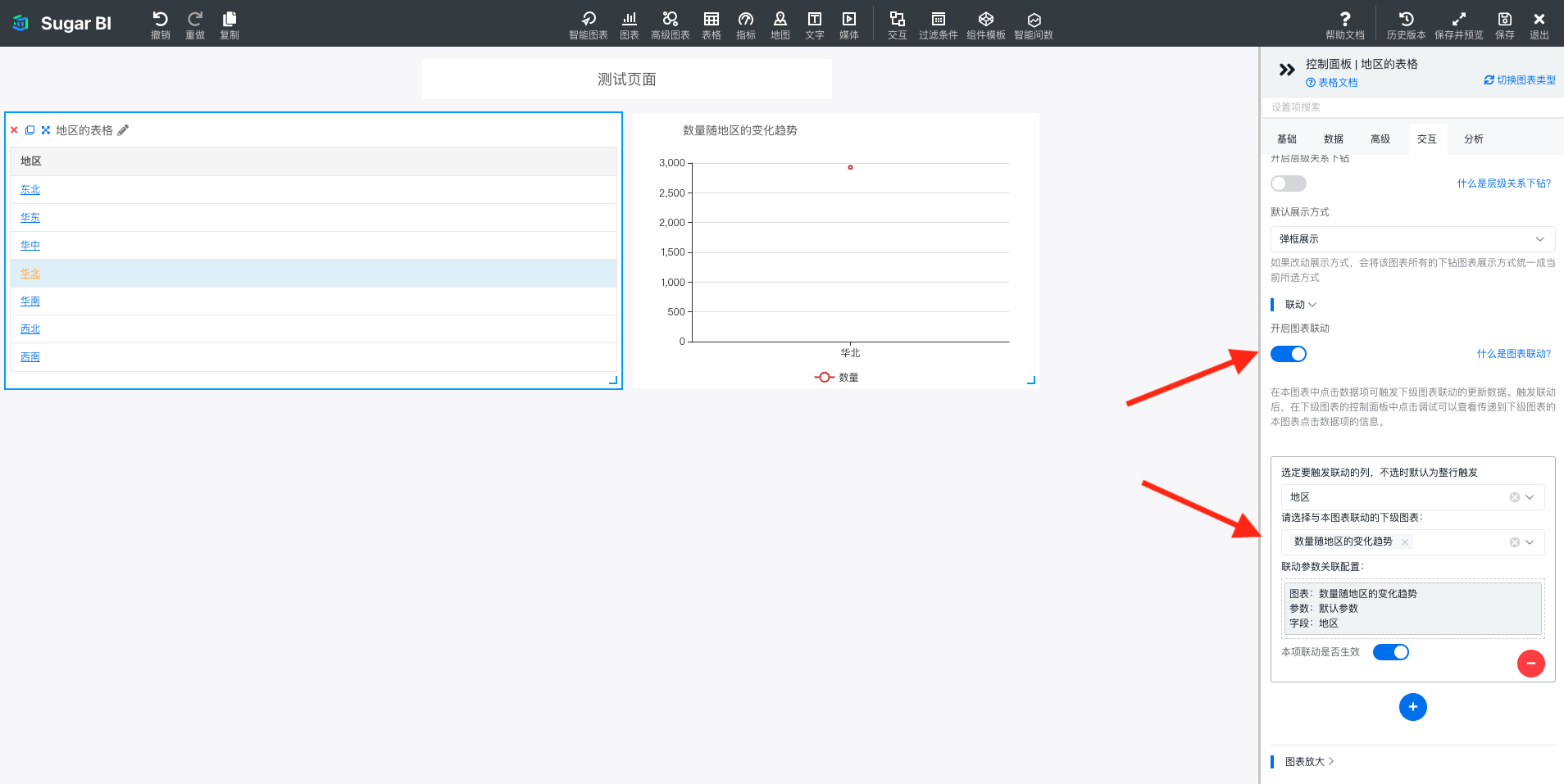1564x784 pixels.
Task: Open the 地区 trigger column dropdown
Action: [1530, 497]
